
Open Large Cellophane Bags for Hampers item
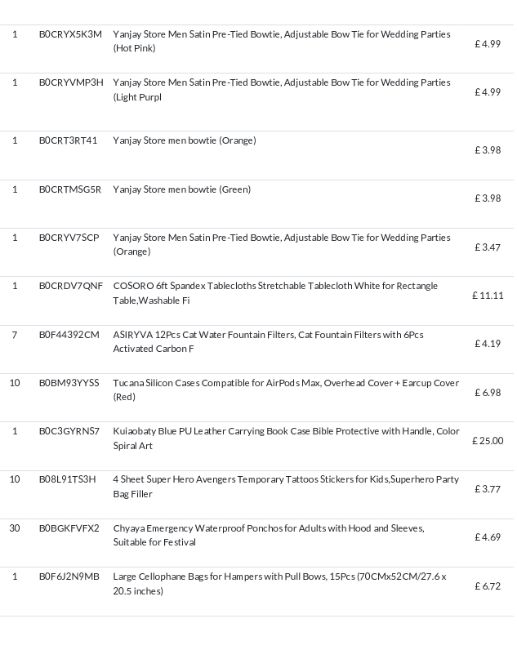(280, 584)
